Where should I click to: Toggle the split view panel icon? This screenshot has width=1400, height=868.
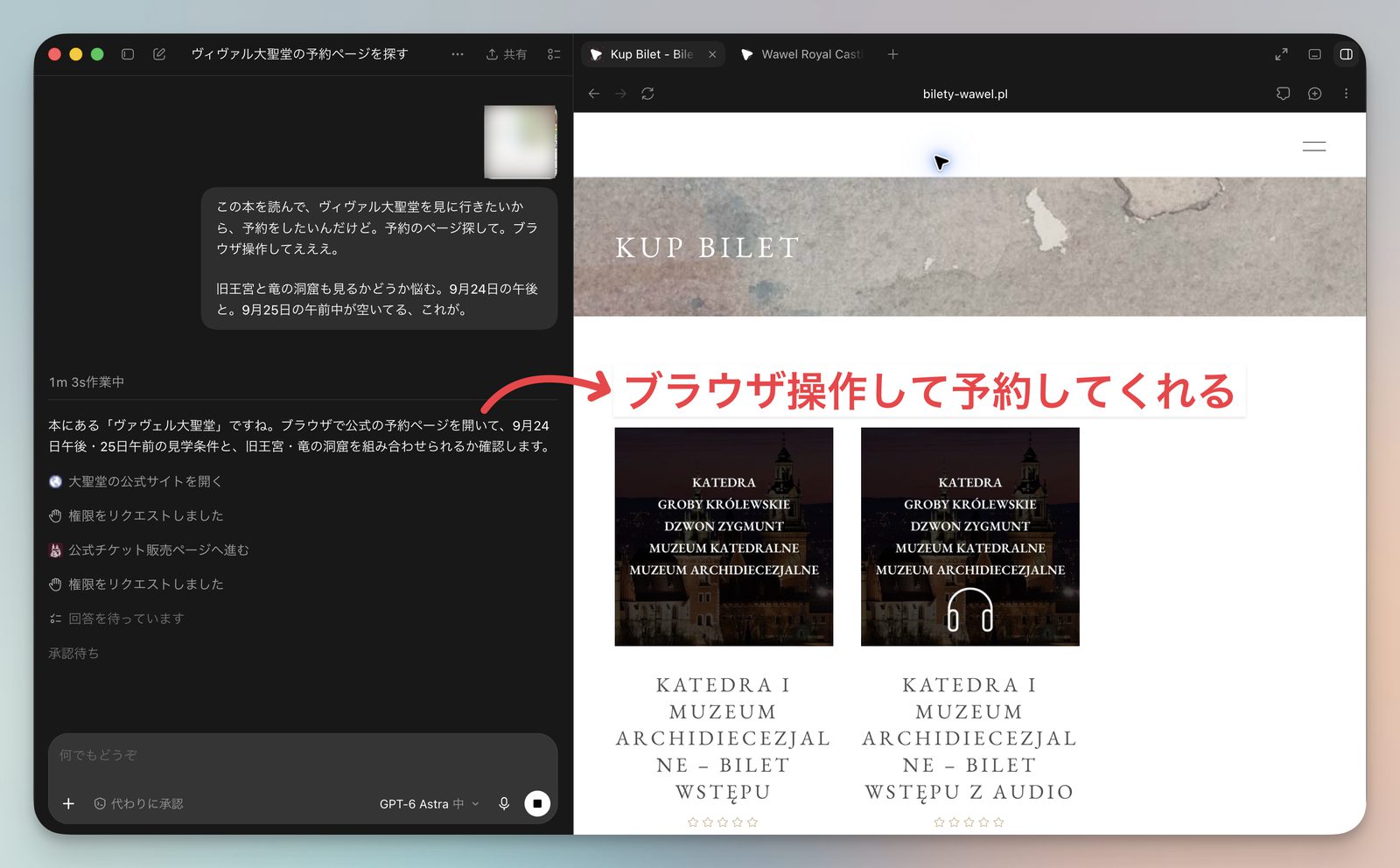click(x=1346, y=54)
